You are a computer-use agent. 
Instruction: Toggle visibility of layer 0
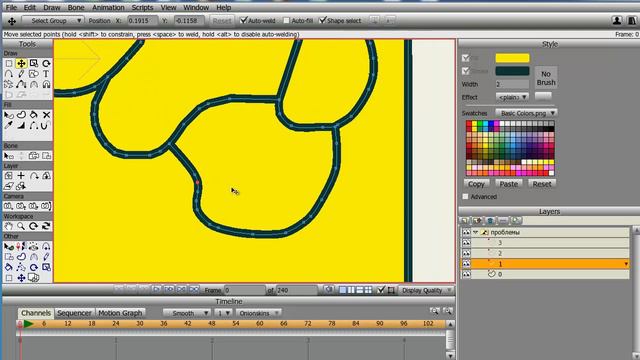point(466,274)
